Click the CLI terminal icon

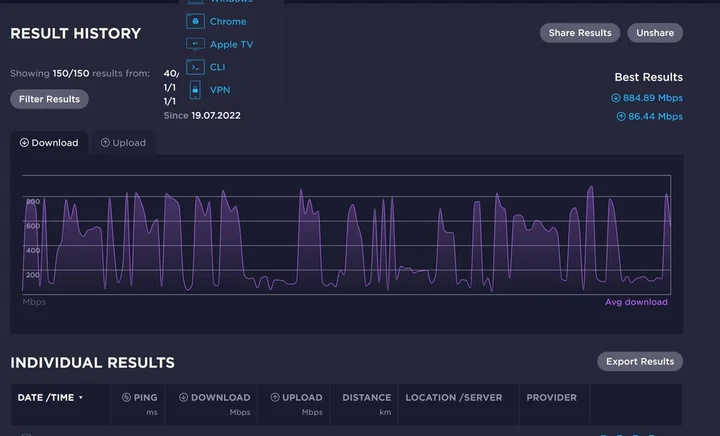[195, 67]
